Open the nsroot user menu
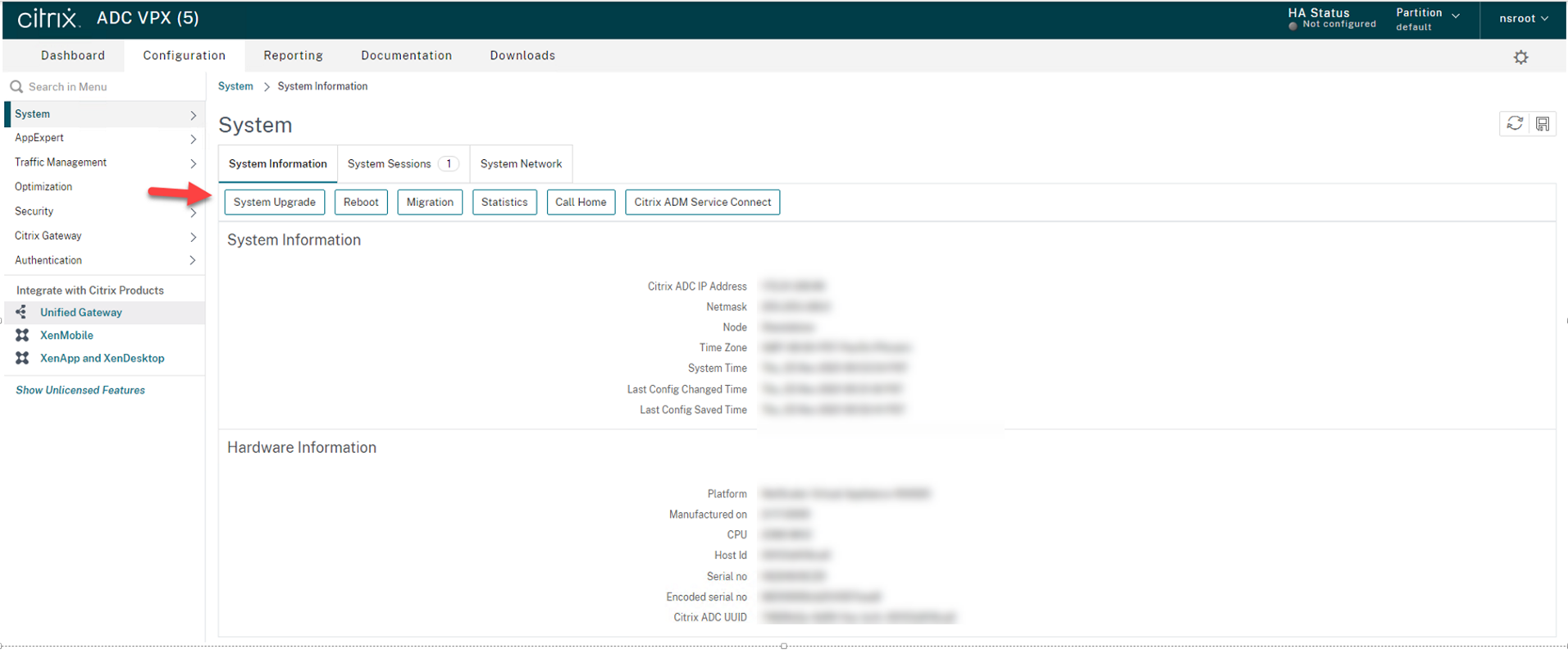1568x650 pixels. [x=1524, y=18]
